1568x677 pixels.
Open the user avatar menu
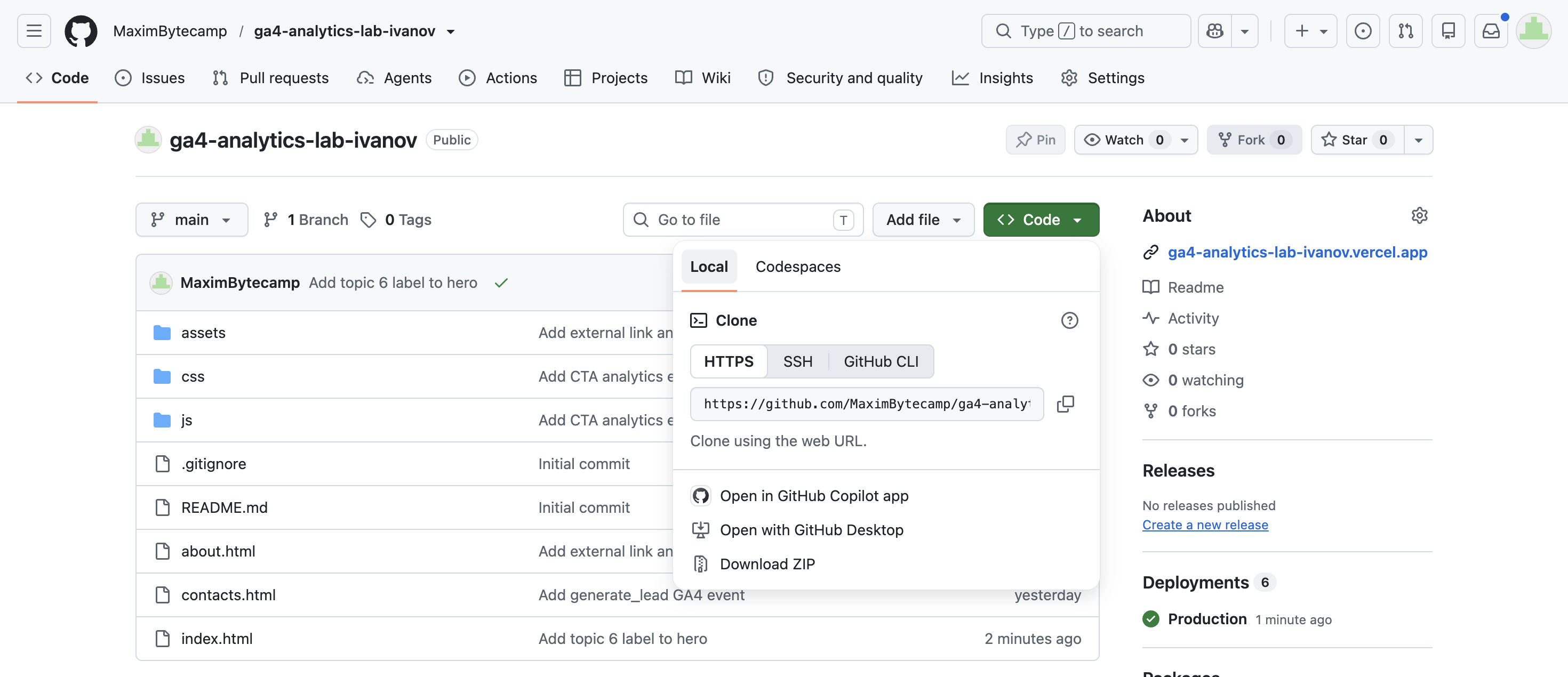click(1533, 31)
